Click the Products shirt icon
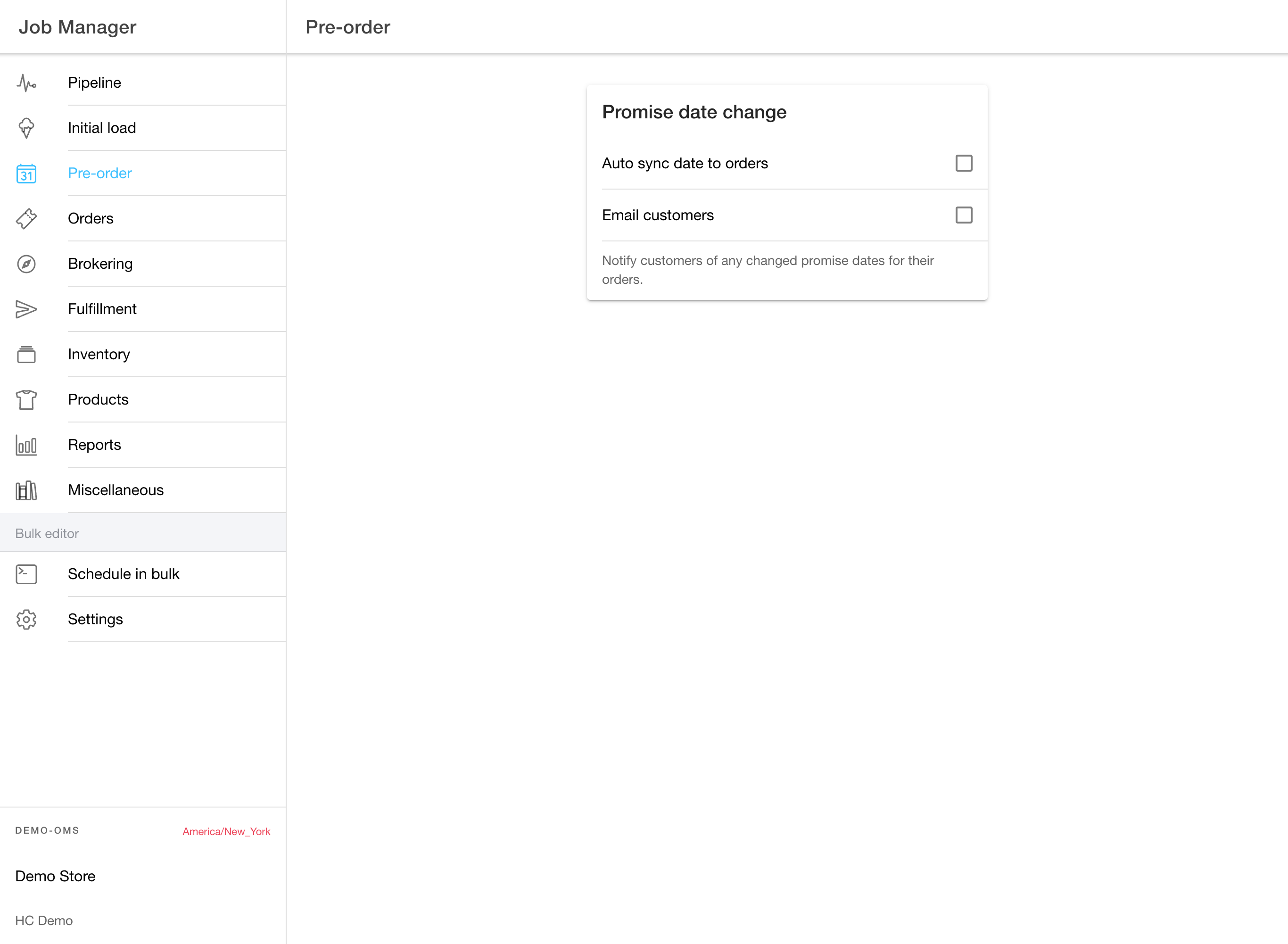The width and height of the screenshot is (1288, 944). pos(26,399)
